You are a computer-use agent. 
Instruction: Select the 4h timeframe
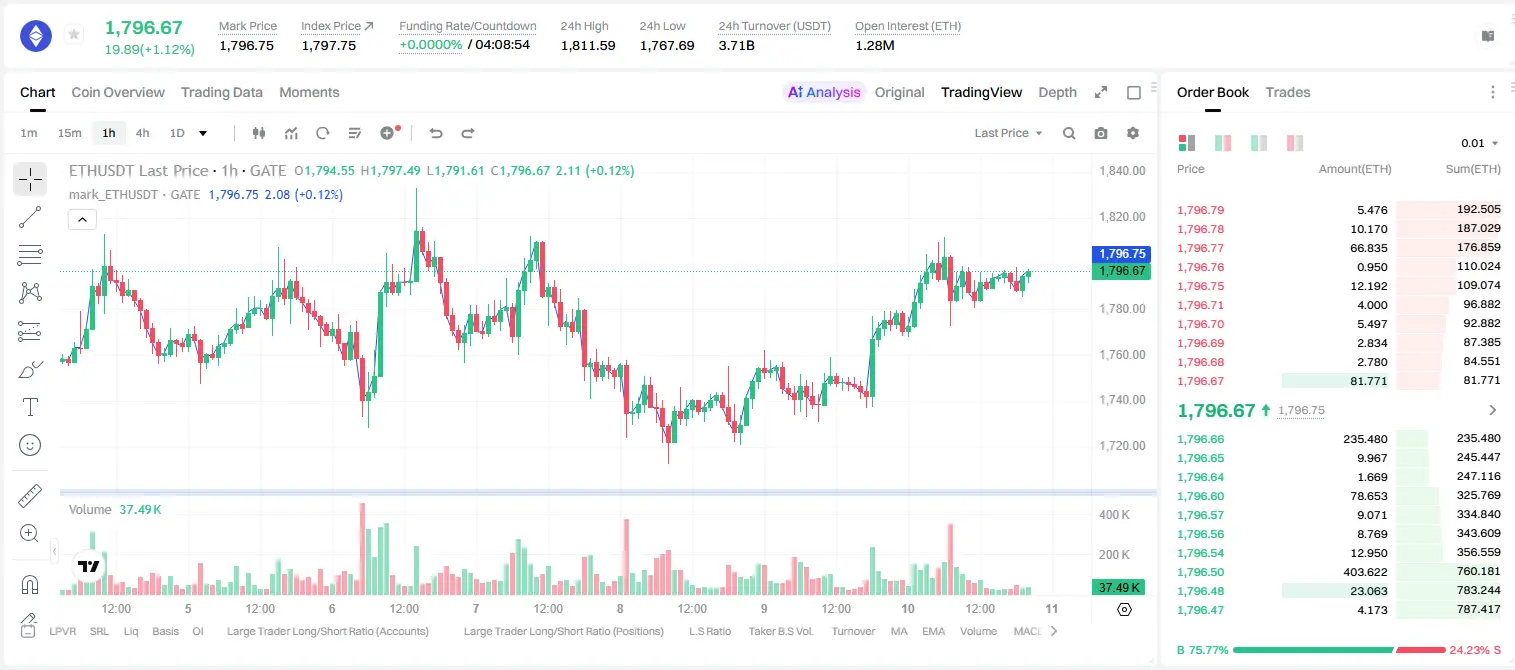(142, 133)
